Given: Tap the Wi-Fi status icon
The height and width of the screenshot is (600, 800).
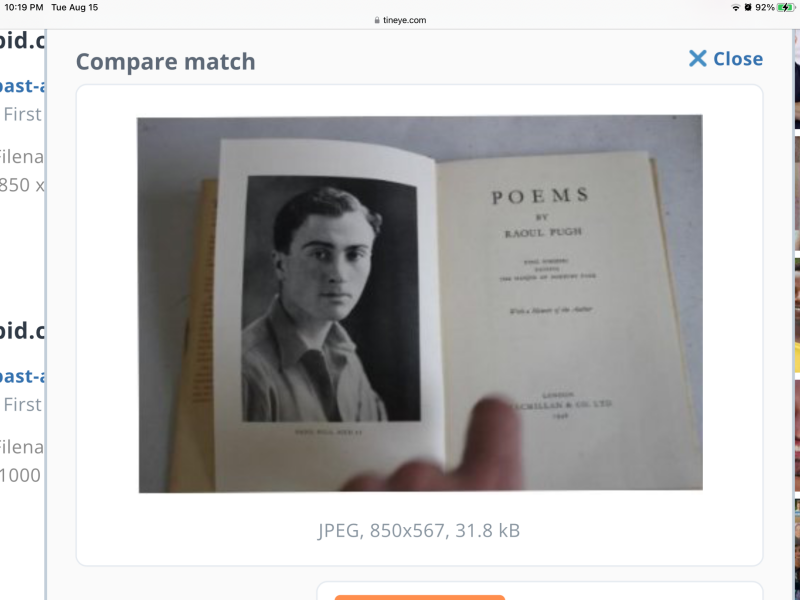Looking at the screenshot, I should [736, 8].
